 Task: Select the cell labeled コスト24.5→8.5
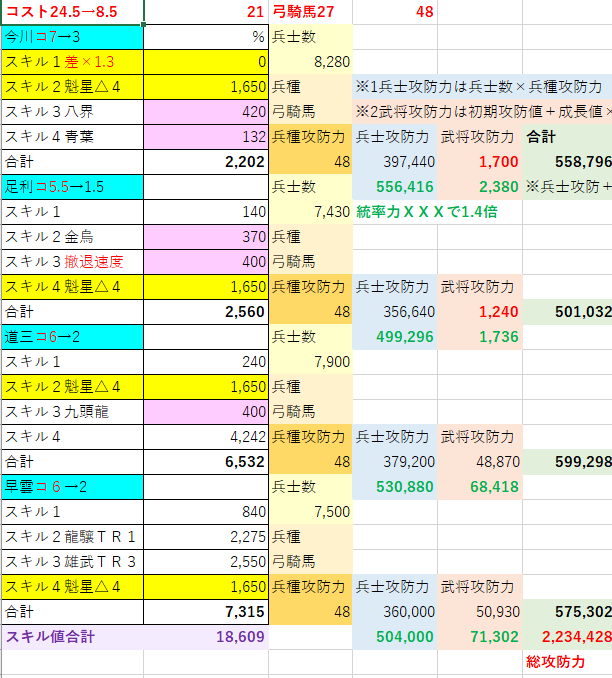pos(72,12)
